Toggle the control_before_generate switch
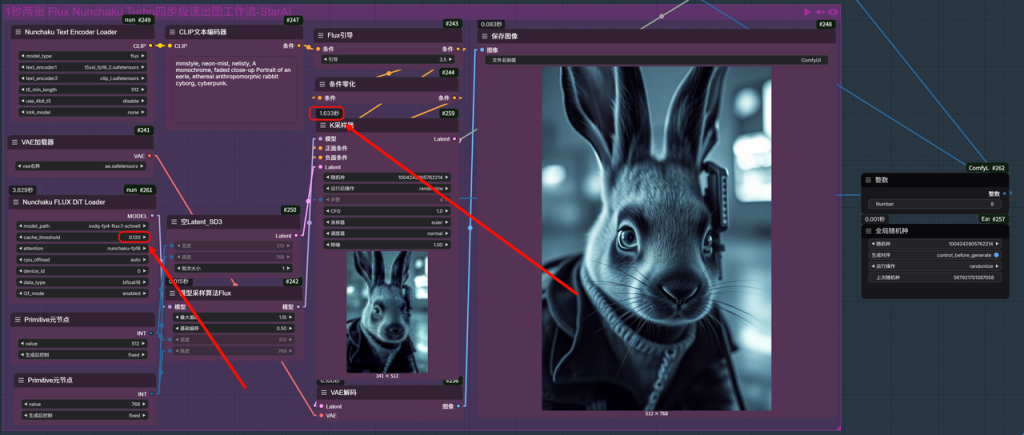The image size is (1024, 435). [996, 254]
